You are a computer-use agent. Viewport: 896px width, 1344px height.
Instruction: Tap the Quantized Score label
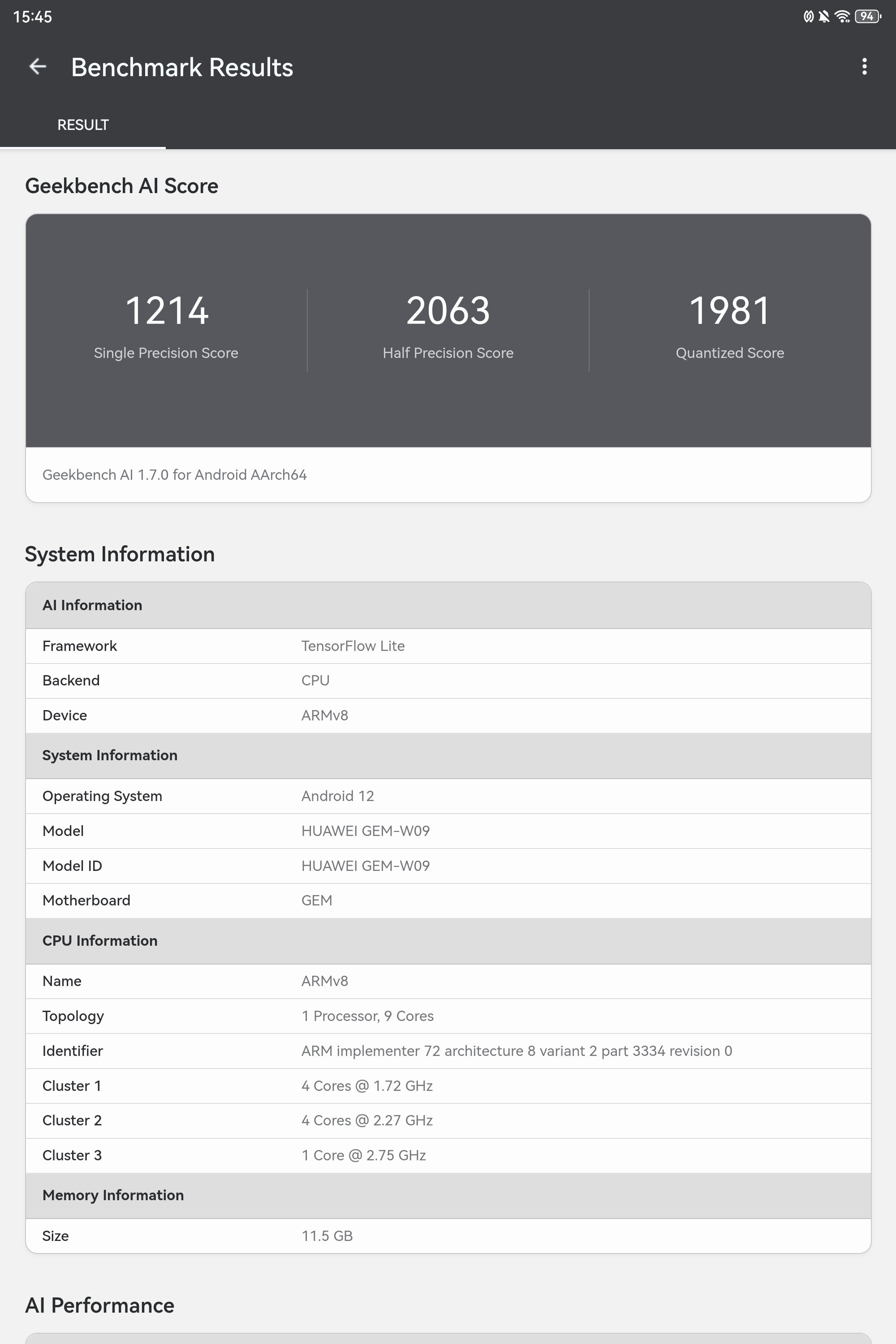coord(730,353)
